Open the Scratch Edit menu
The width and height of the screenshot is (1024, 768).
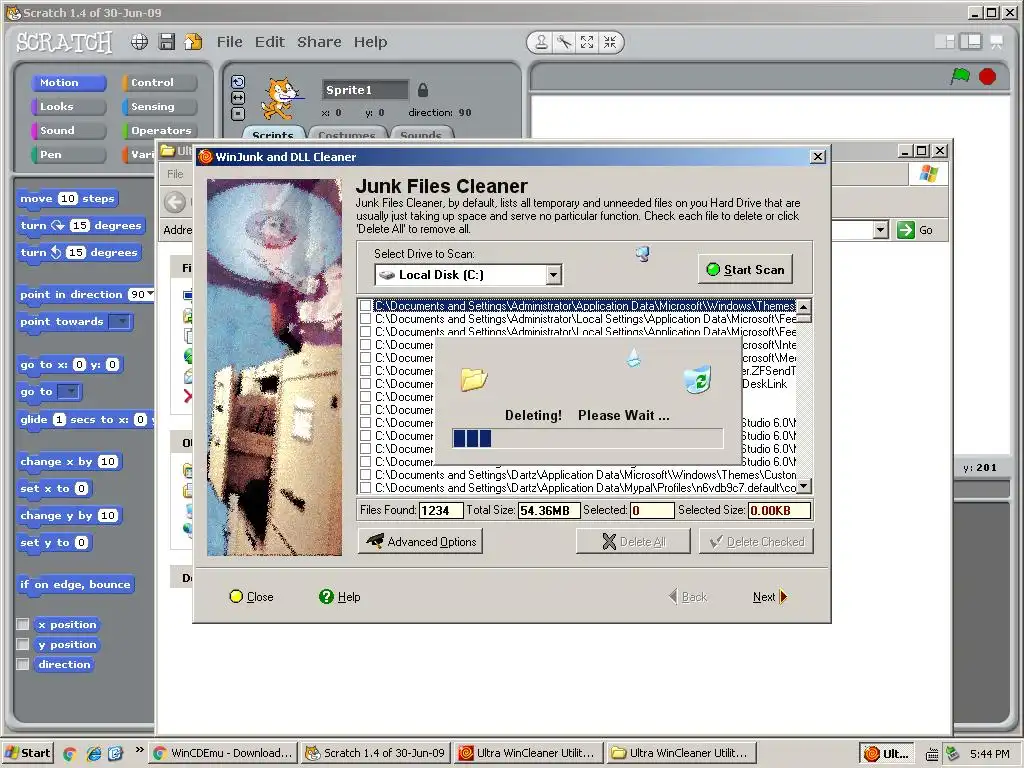[270, 42]
